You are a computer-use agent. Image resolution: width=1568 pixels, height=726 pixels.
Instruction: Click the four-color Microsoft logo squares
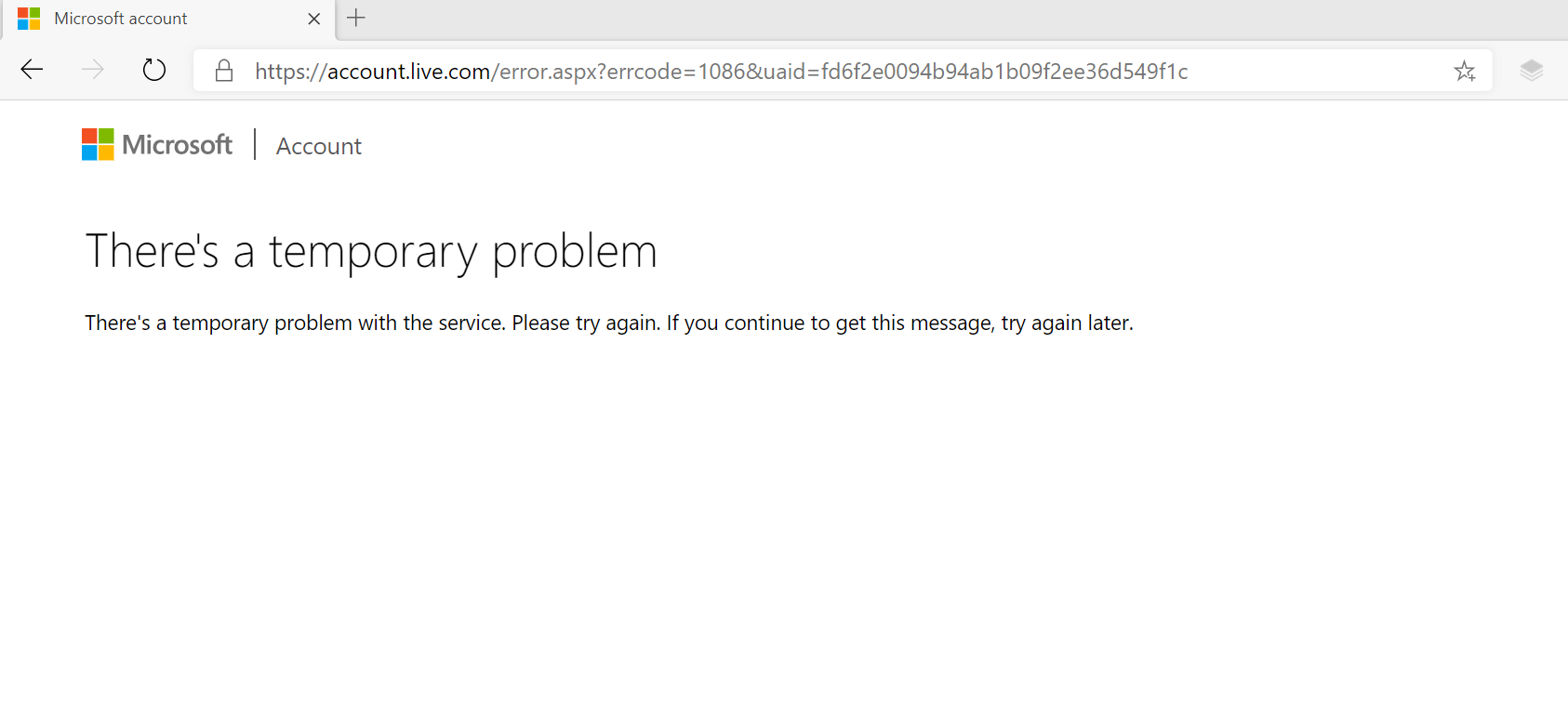pyautogui.click(x=98, y=144)
